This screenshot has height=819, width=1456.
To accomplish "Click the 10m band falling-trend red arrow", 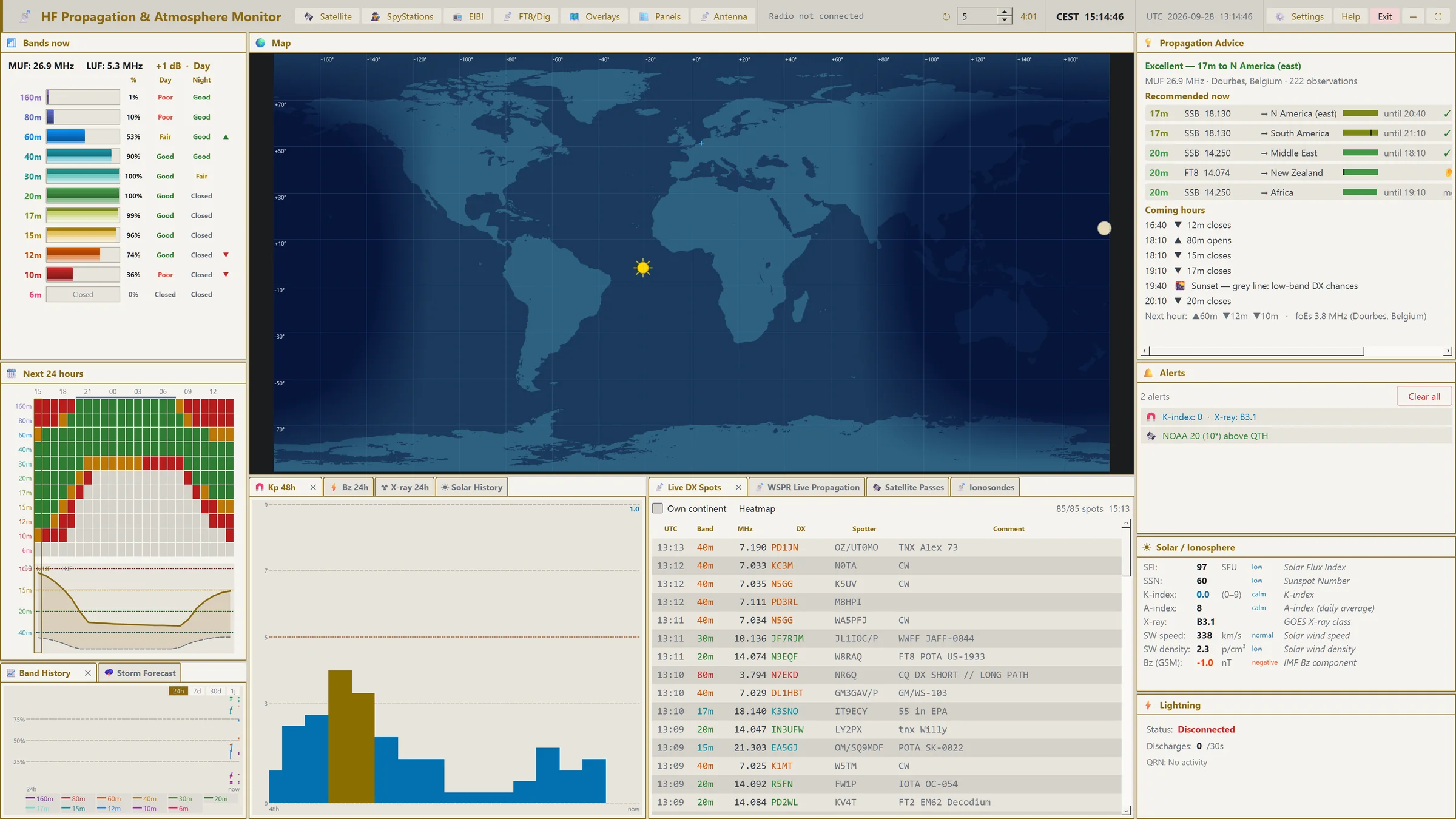I will pyautogui.click(x=226, y=275).
